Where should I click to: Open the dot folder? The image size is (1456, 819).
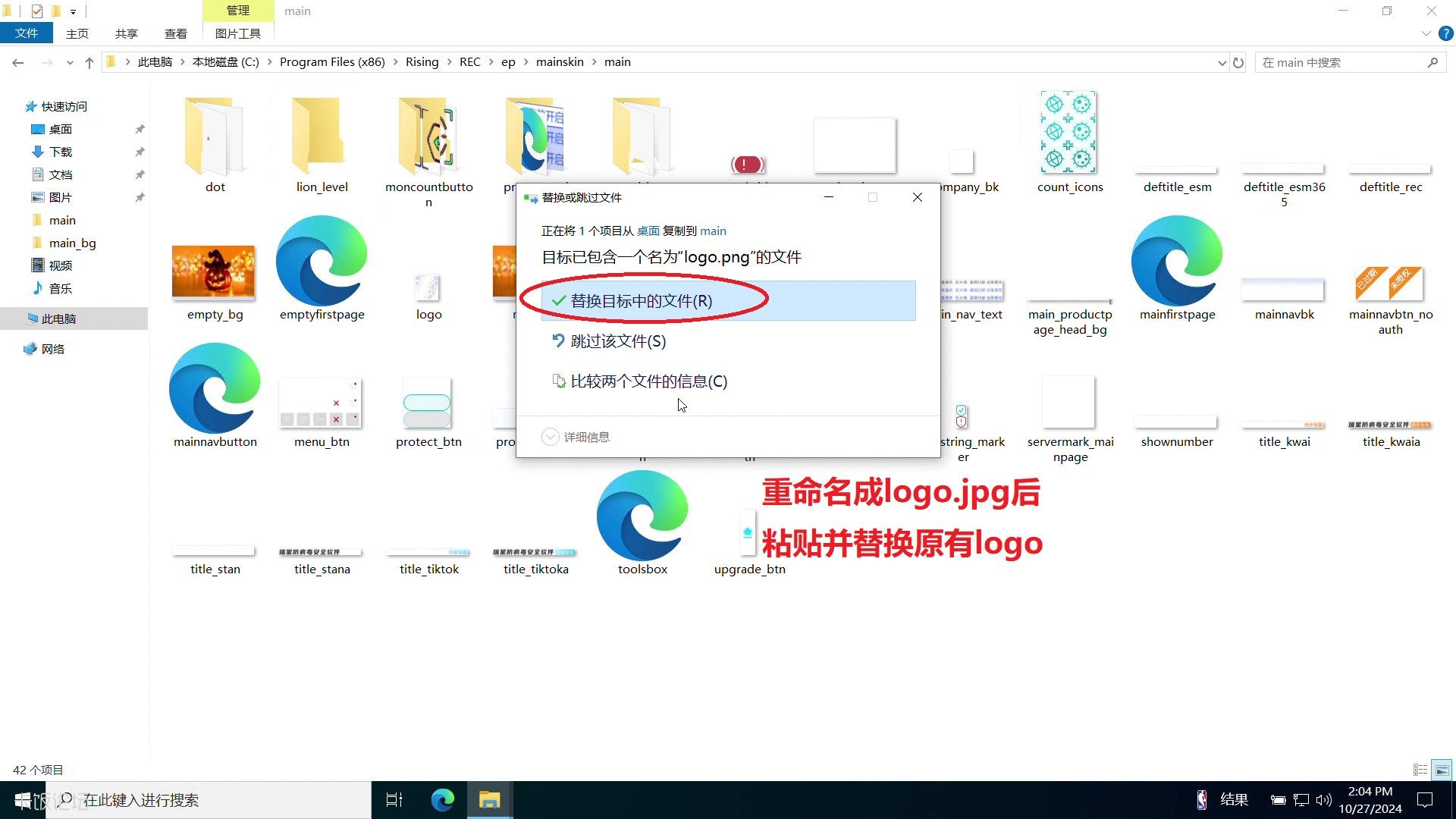215,144
